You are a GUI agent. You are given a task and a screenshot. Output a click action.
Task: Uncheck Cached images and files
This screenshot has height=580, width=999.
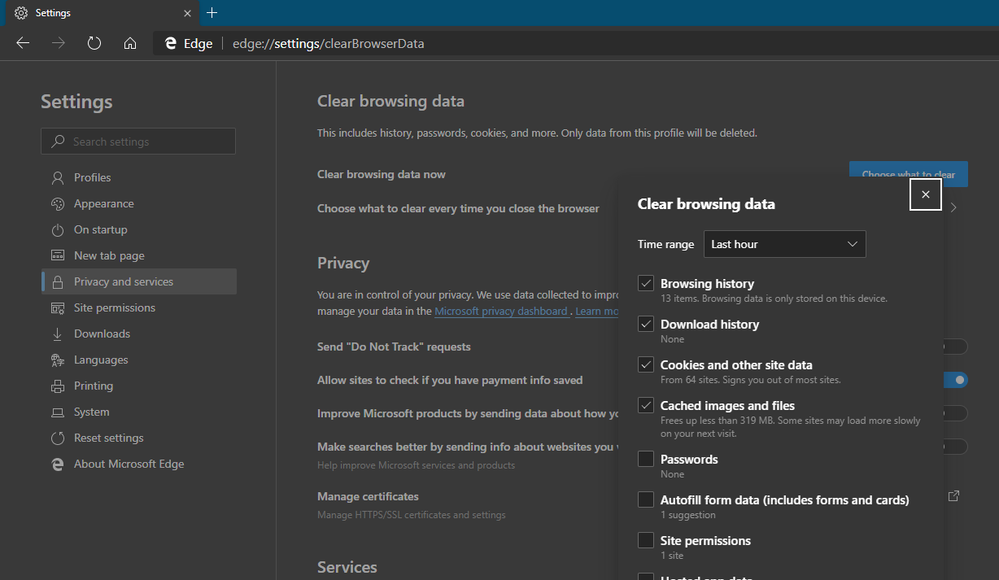[645, 405]
